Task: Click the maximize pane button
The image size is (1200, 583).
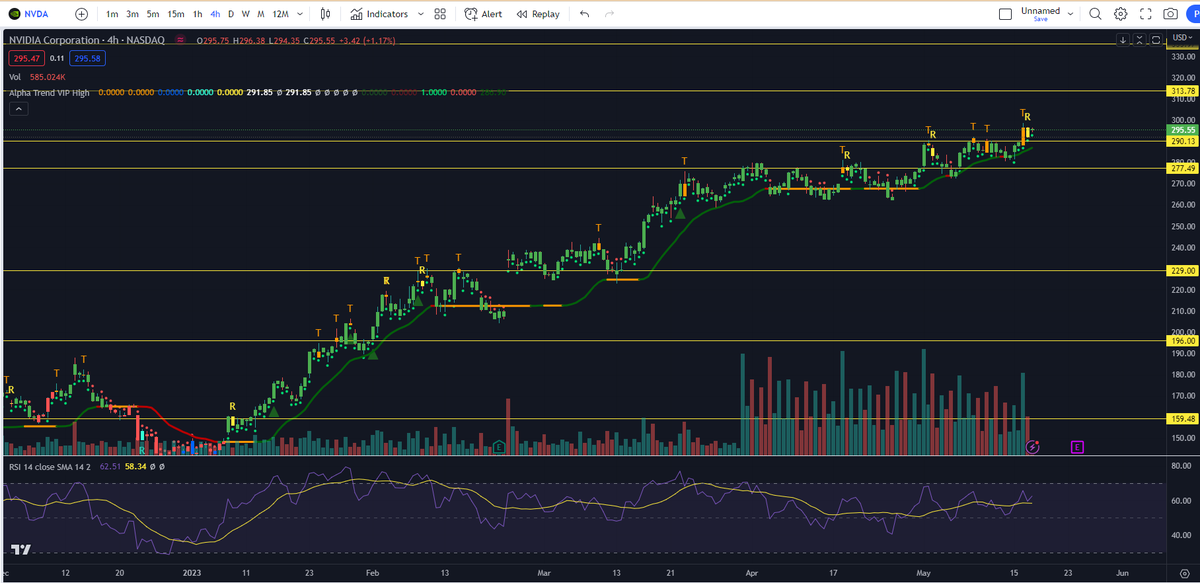Action: [x=1156, y=40]
